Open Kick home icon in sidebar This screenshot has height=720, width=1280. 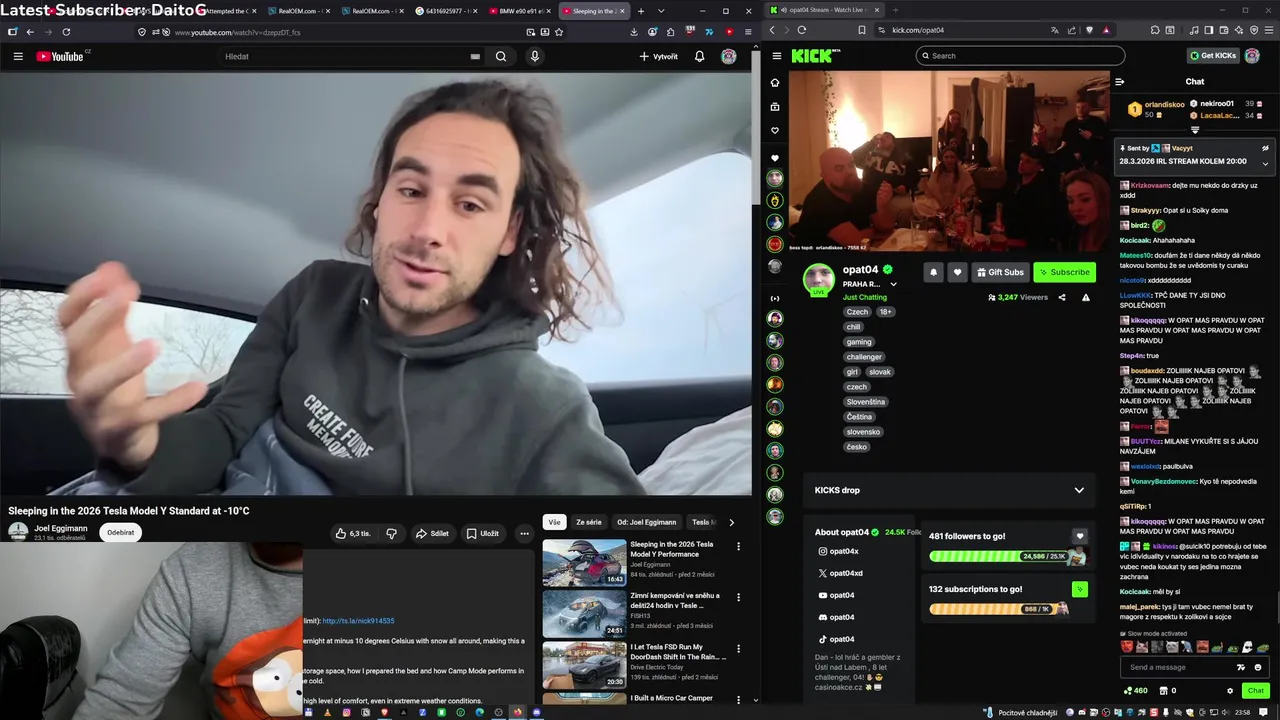pyautogui.click(x=775, y=83)
